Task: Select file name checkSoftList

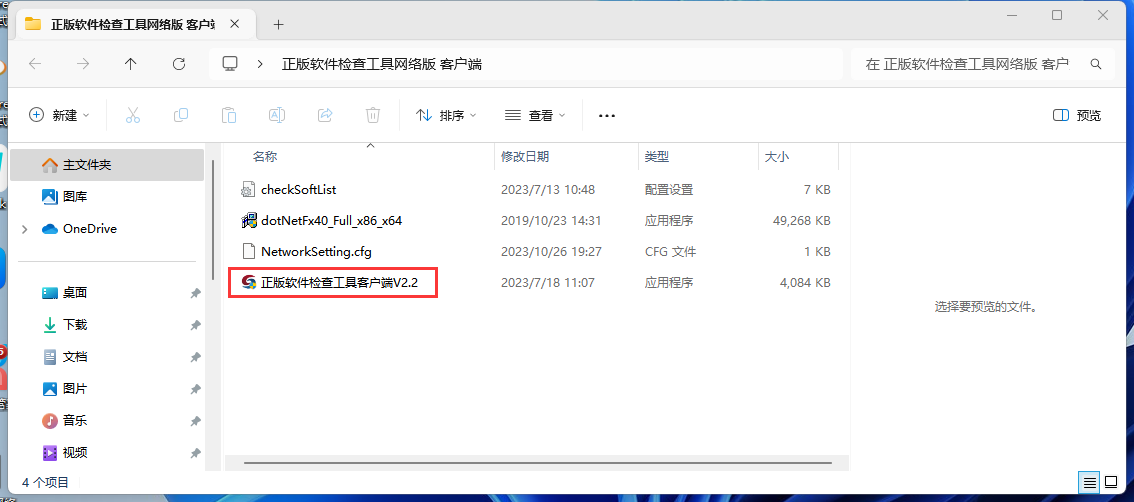Action: pos(299,190)
